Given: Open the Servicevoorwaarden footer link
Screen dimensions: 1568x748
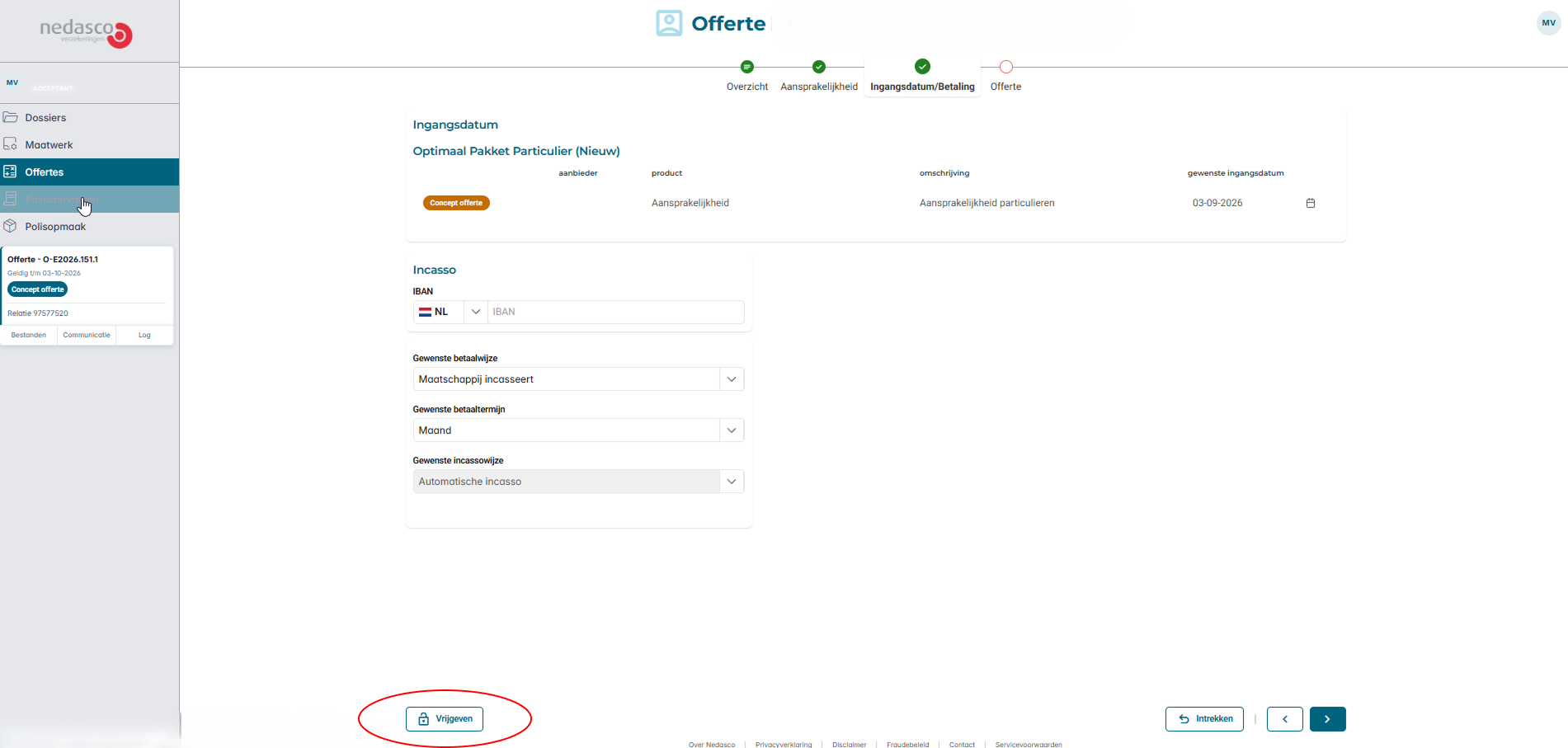Looking at the screenshot, I should point(1029,744).
